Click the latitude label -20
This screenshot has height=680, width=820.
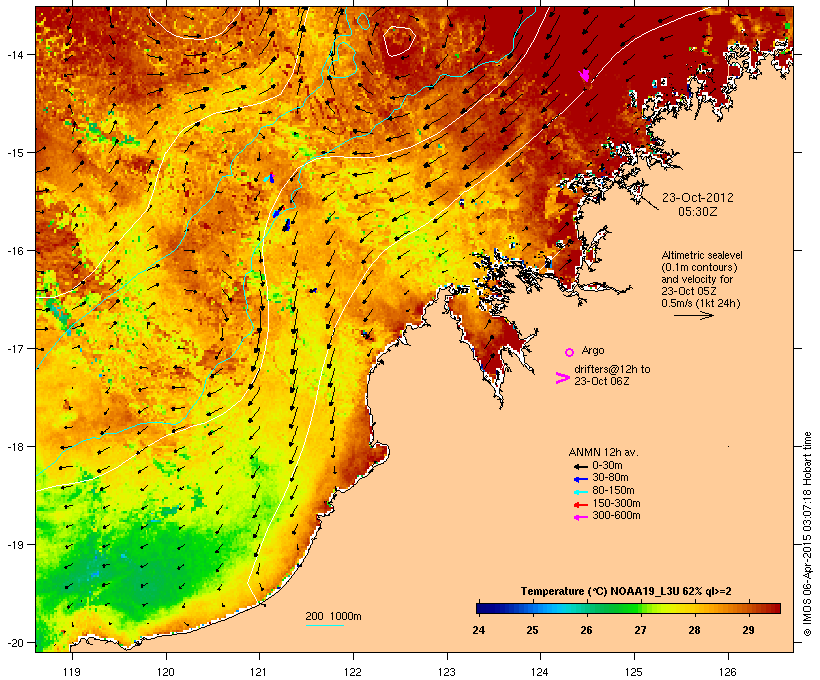pos(14,642)
